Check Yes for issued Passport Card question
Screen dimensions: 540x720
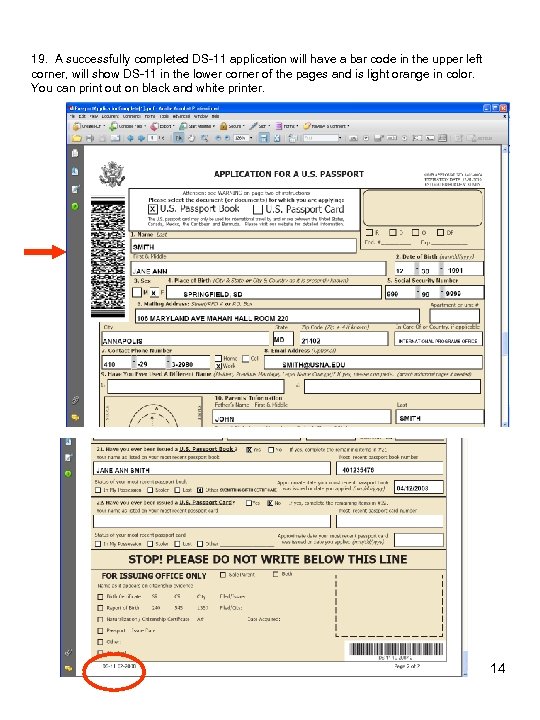(248, 503)
